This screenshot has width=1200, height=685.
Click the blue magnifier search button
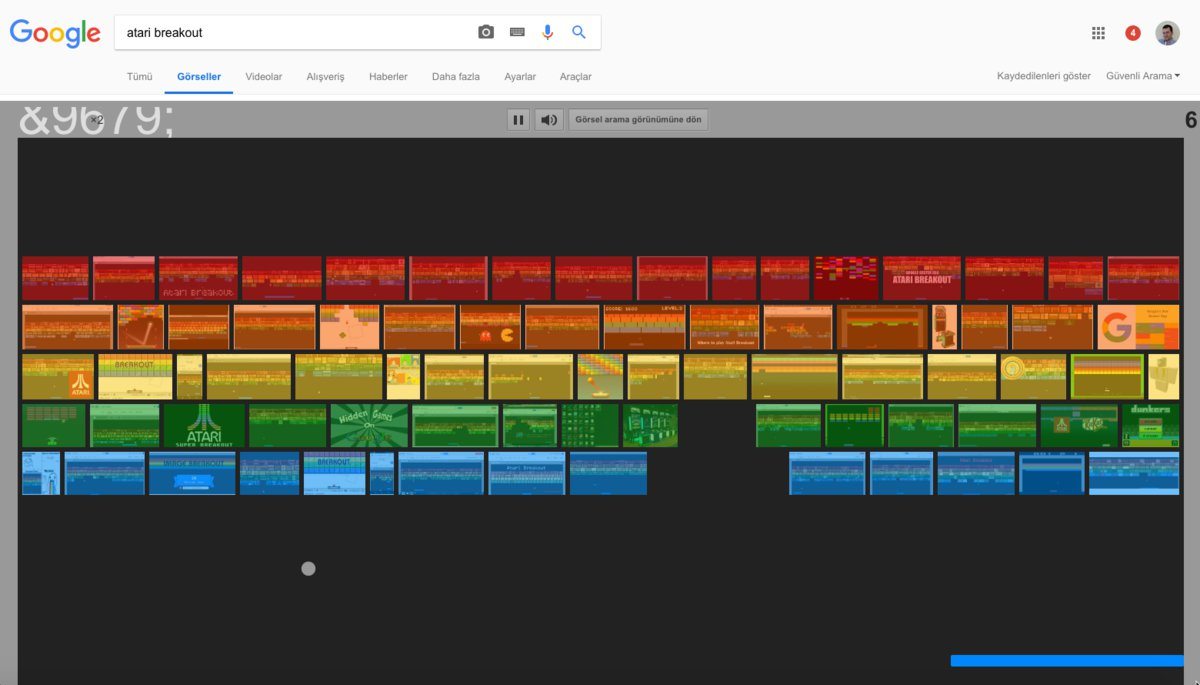tap(579, 32)
